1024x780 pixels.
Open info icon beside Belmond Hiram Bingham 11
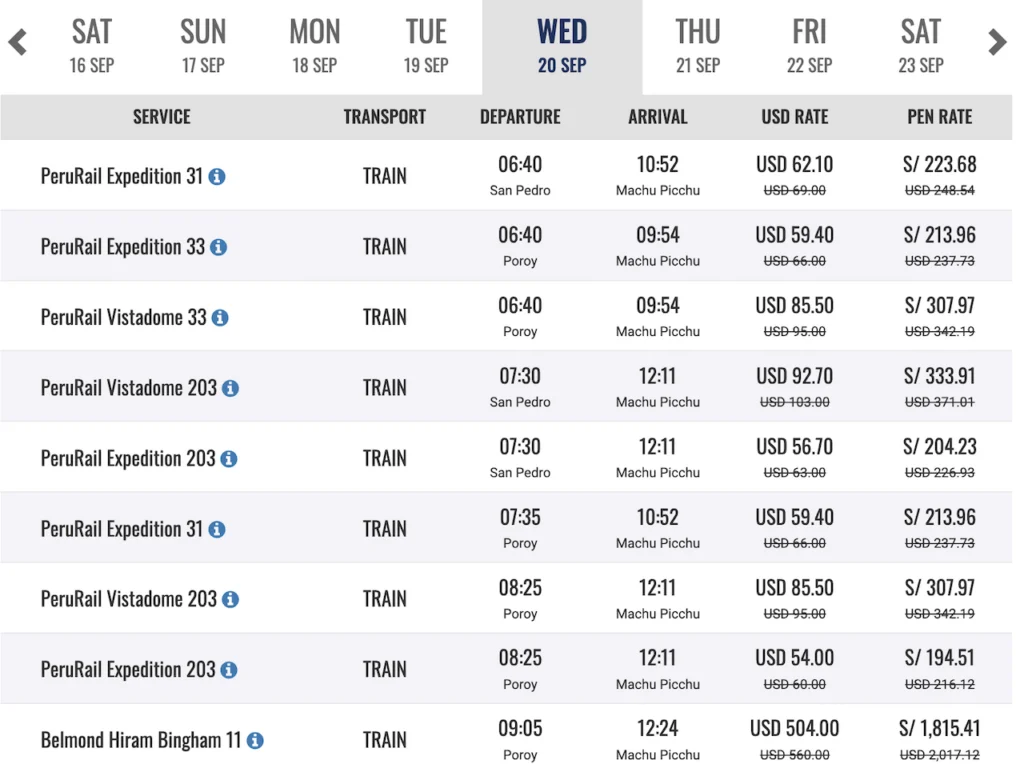click(x=255, y=740)
